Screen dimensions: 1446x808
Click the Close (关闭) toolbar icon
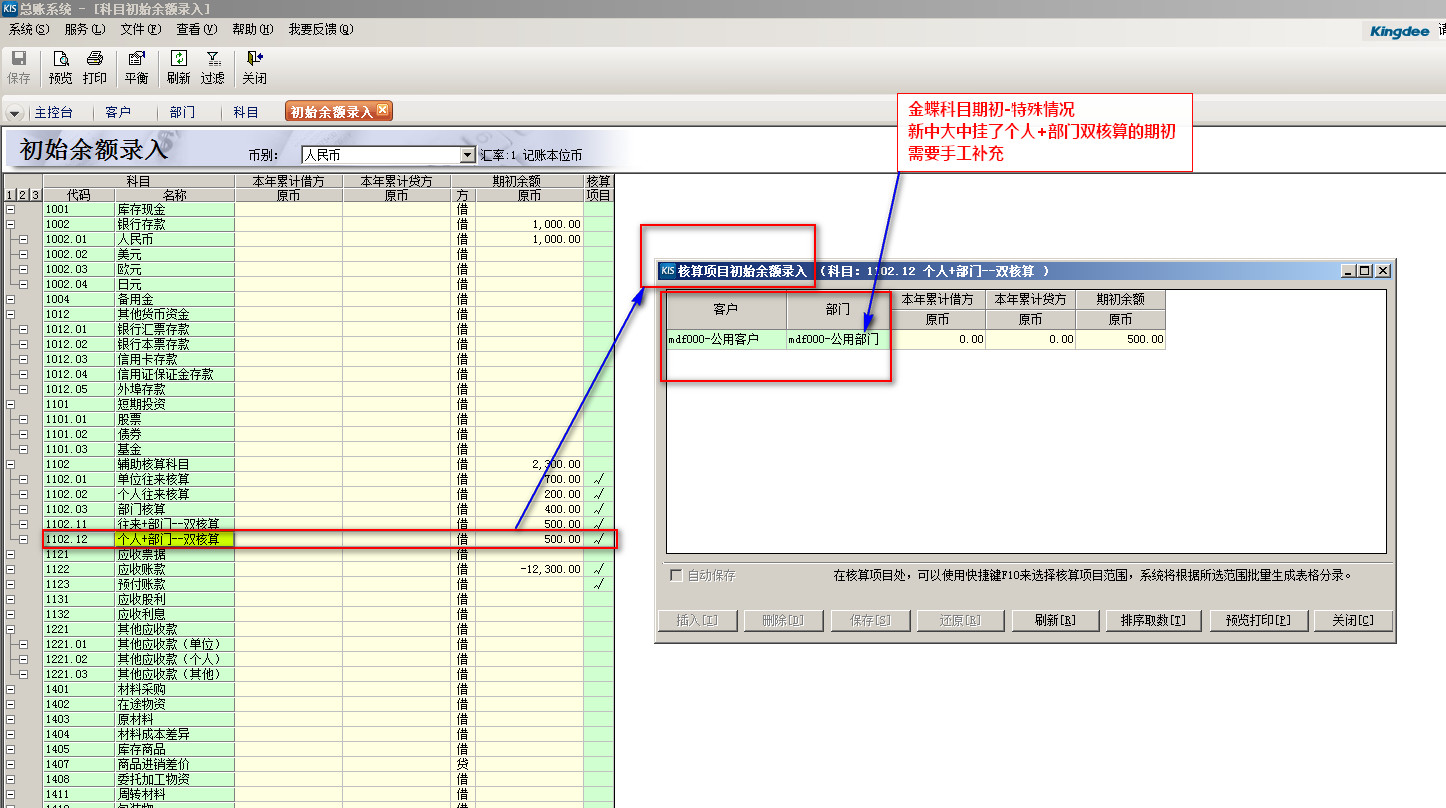click(x=254, y=67)
